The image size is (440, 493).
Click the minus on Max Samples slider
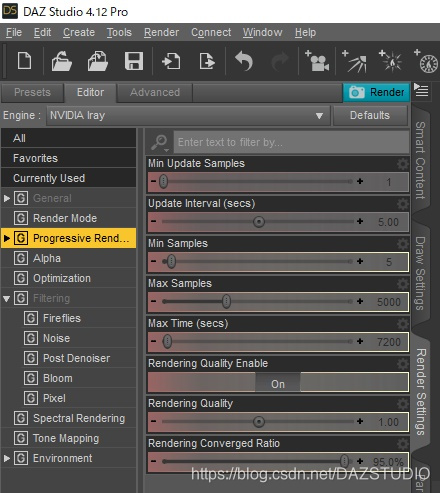[153, 301]
